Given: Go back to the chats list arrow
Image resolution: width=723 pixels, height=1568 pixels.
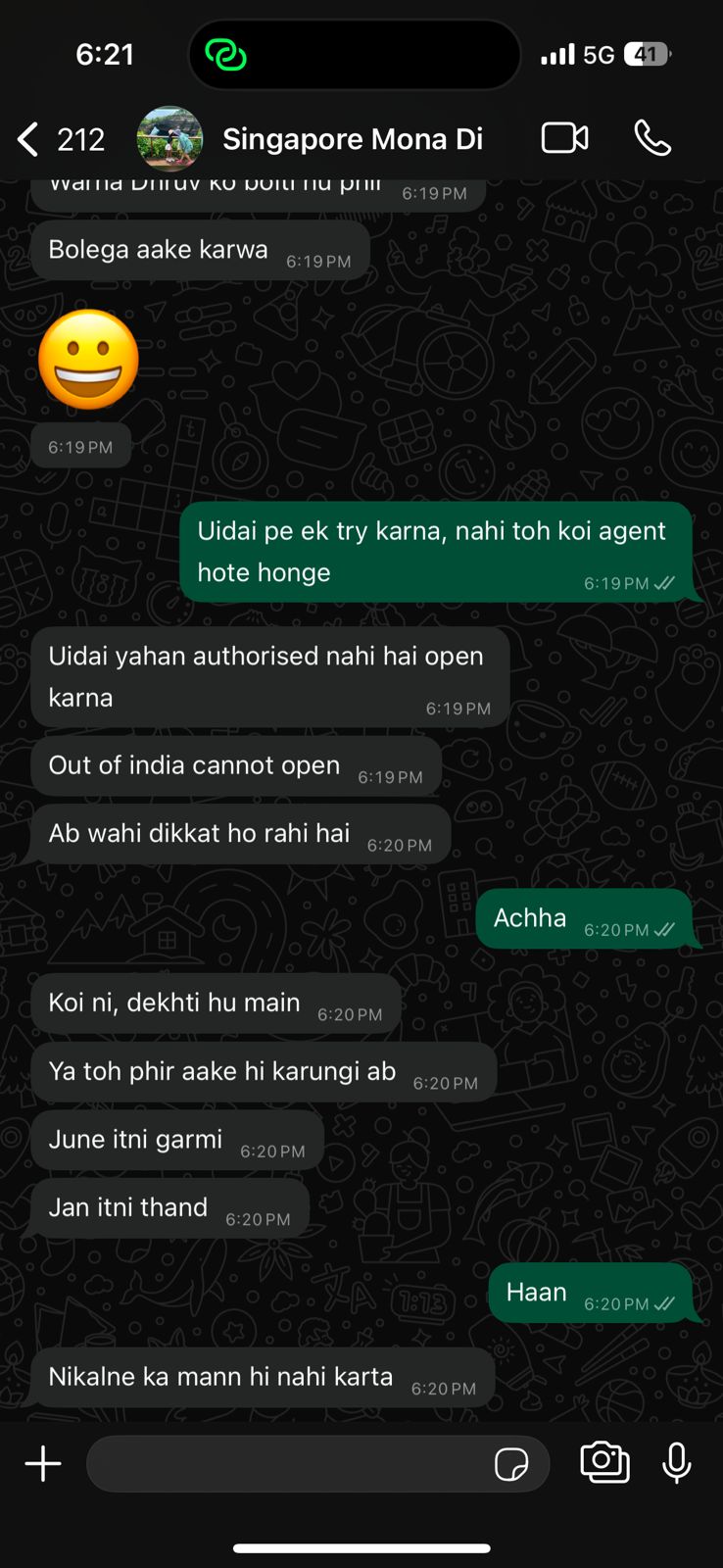Looking at the screenshot, I should (x=27, y=139).
